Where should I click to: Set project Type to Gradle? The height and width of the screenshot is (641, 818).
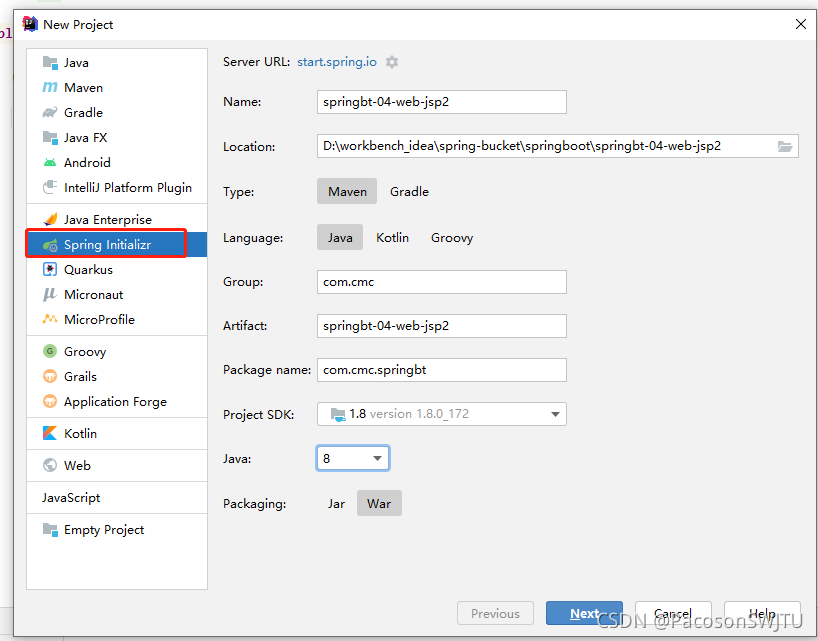pyautogui.click(x=409, y=191)
